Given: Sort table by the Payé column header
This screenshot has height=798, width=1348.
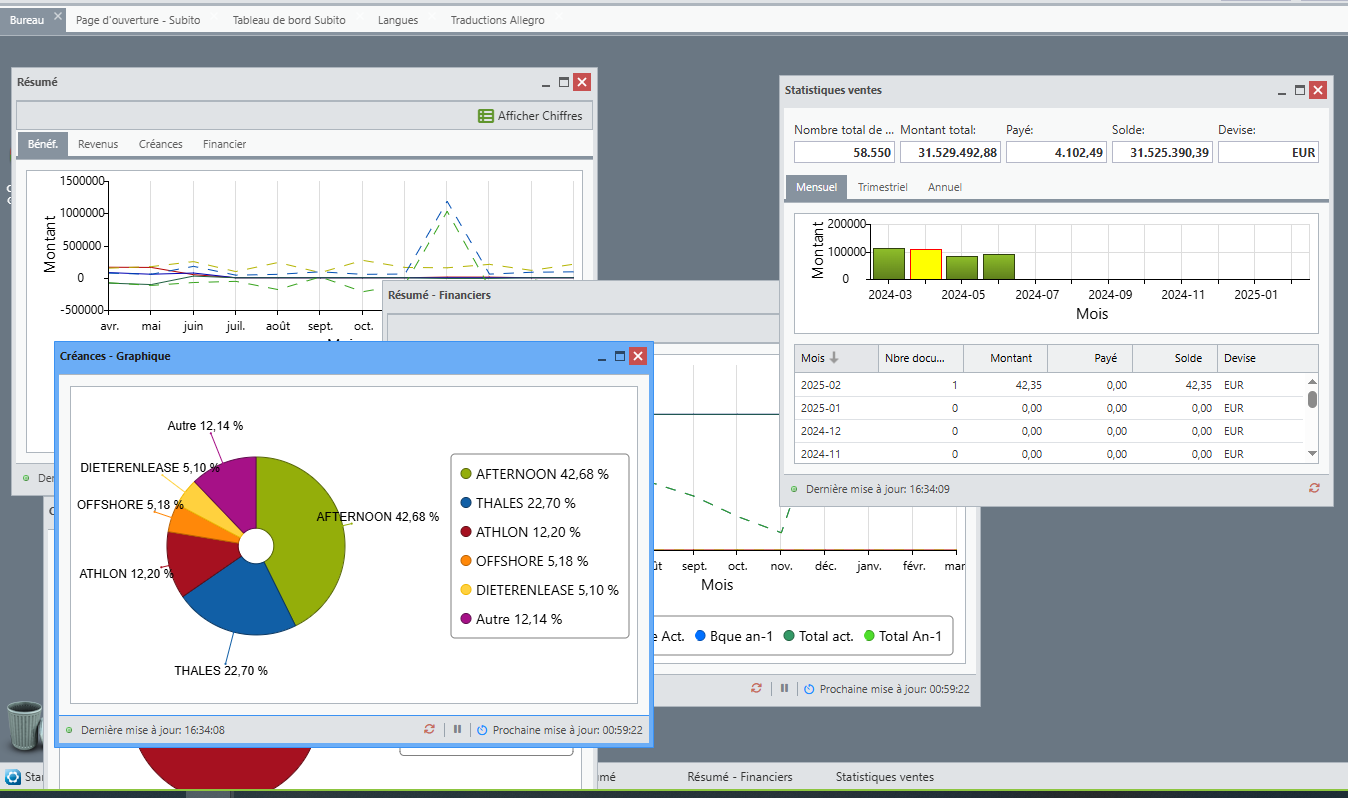Looking at the screenshot, I should [1090, 358].
